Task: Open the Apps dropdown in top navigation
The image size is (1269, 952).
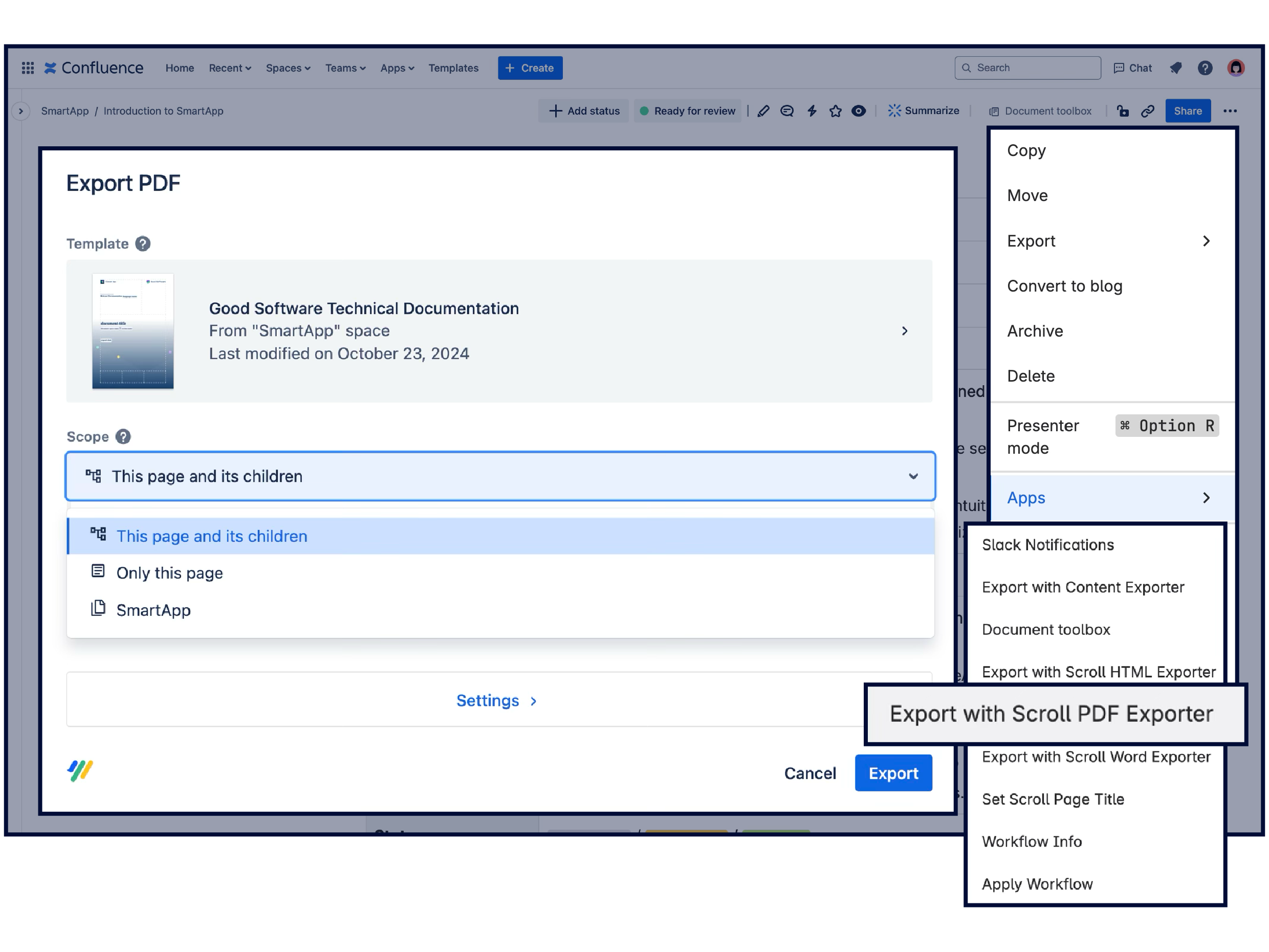Action: click(397, 68)
